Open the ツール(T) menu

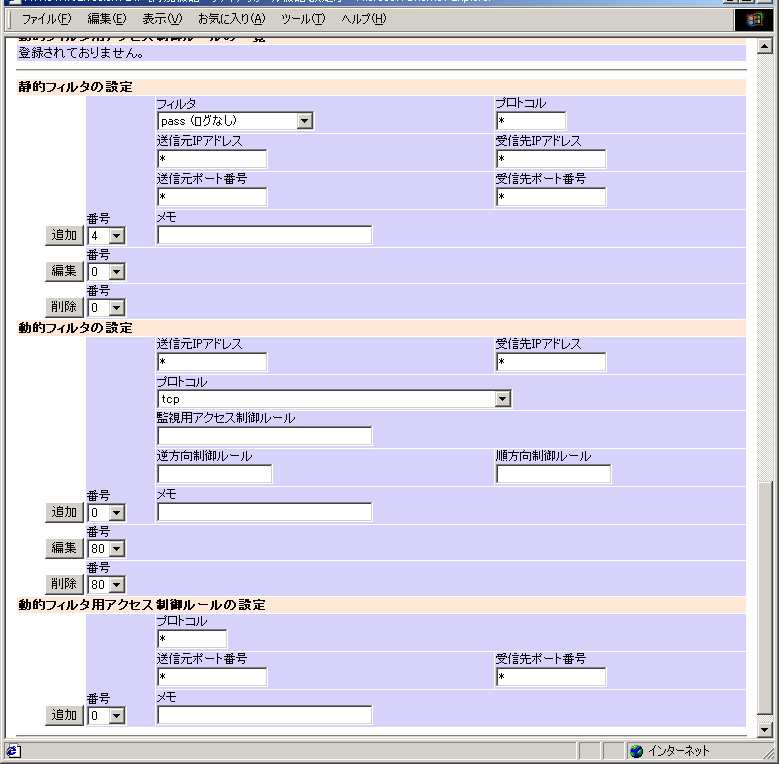point(303,19)
